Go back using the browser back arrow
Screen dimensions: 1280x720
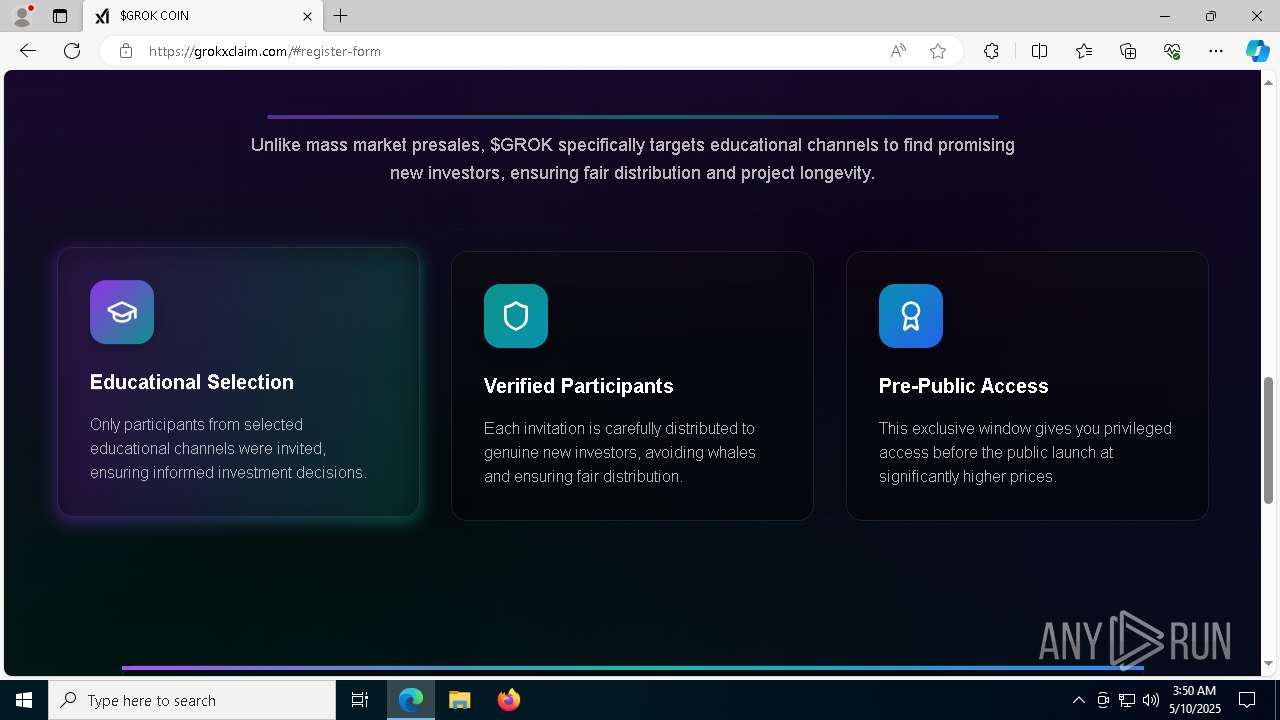coord(28,51)
